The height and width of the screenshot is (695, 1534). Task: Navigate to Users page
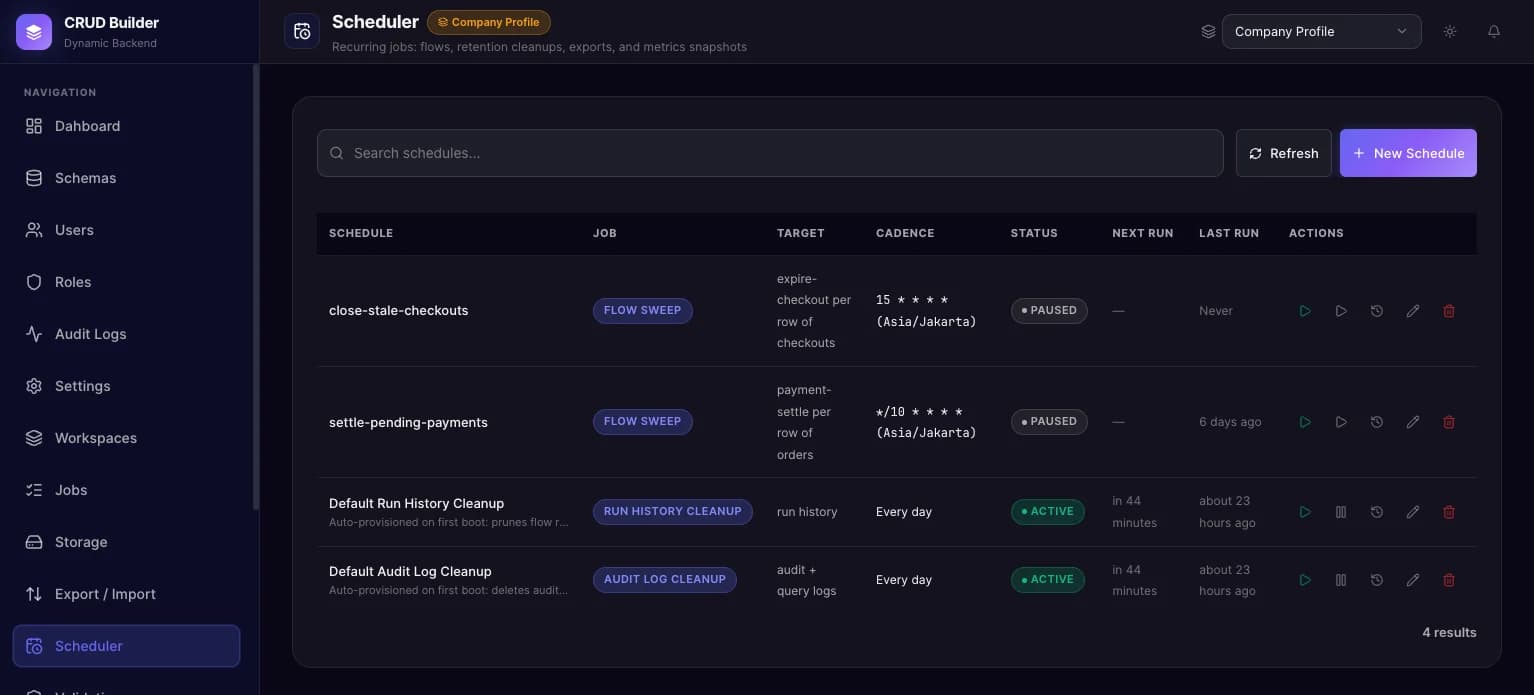pos(126,230)
